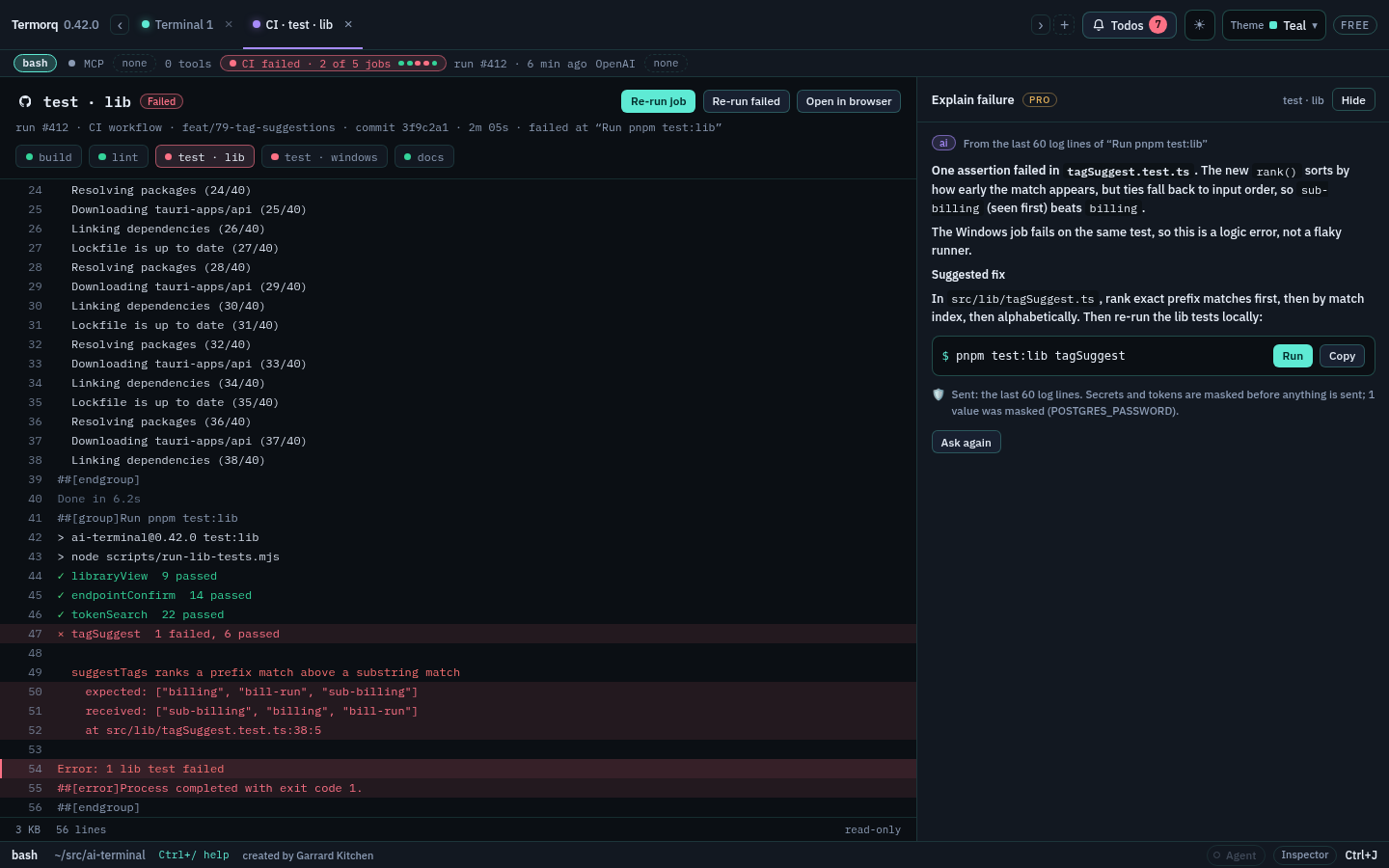This screenshot has width=1389, height=868.
Task: Open Todos notifications list
Action: [1129, 25]
